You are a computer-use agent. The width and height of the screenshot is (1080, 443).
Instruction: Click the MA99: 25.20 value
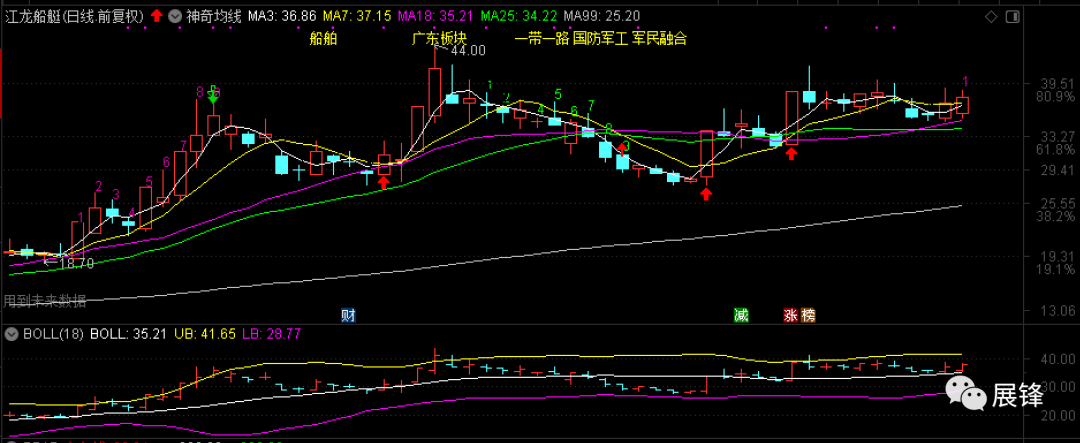601,15
